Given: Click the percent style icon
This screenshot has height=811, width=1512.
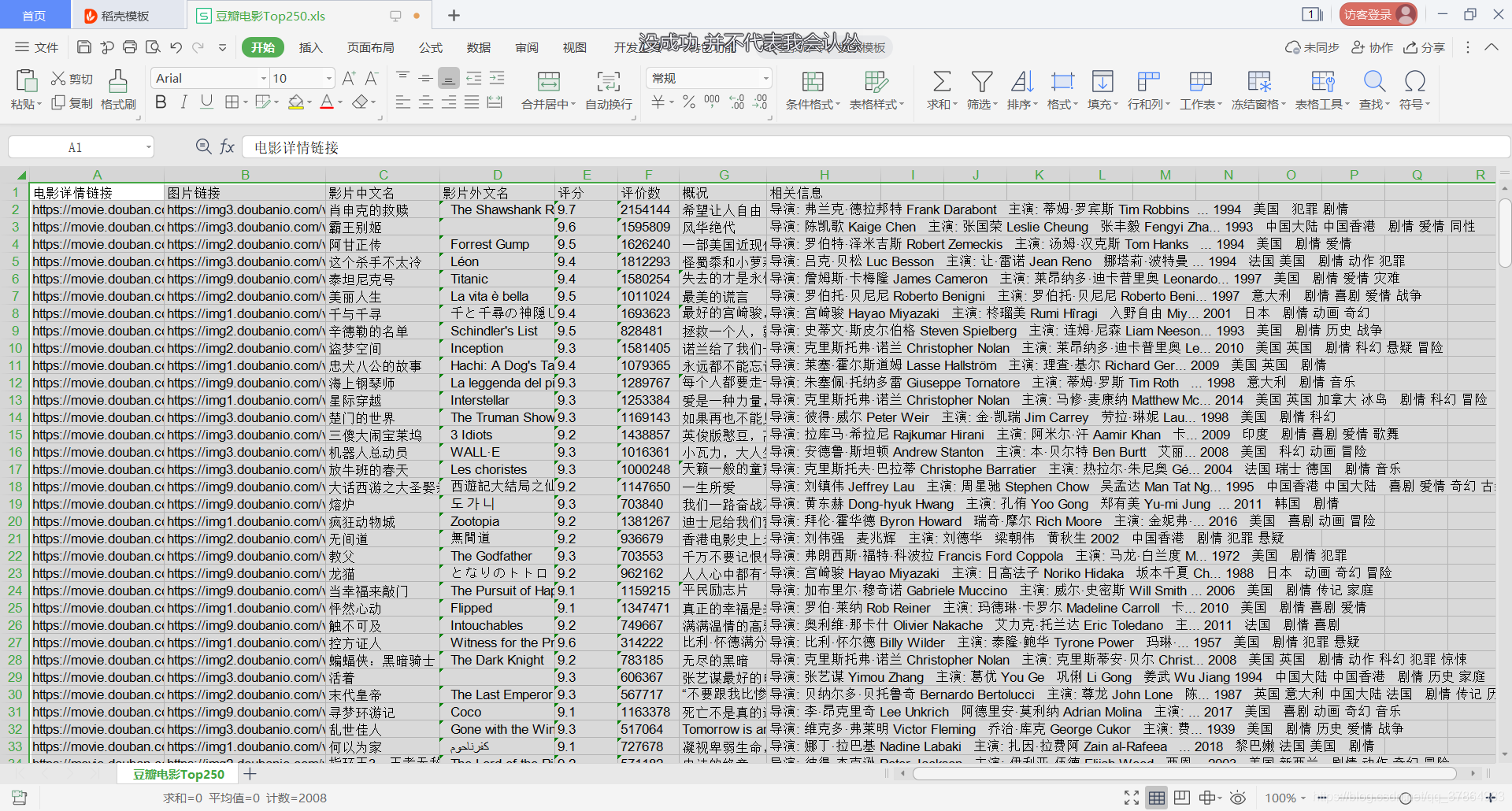Looking at the screenshot, I should (x=689, y=102).
